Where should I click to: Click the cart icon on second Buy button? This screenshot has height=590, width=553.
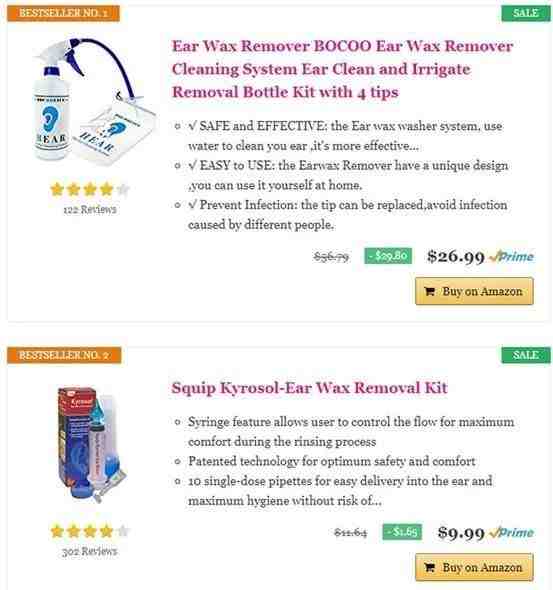coord(429,567)
